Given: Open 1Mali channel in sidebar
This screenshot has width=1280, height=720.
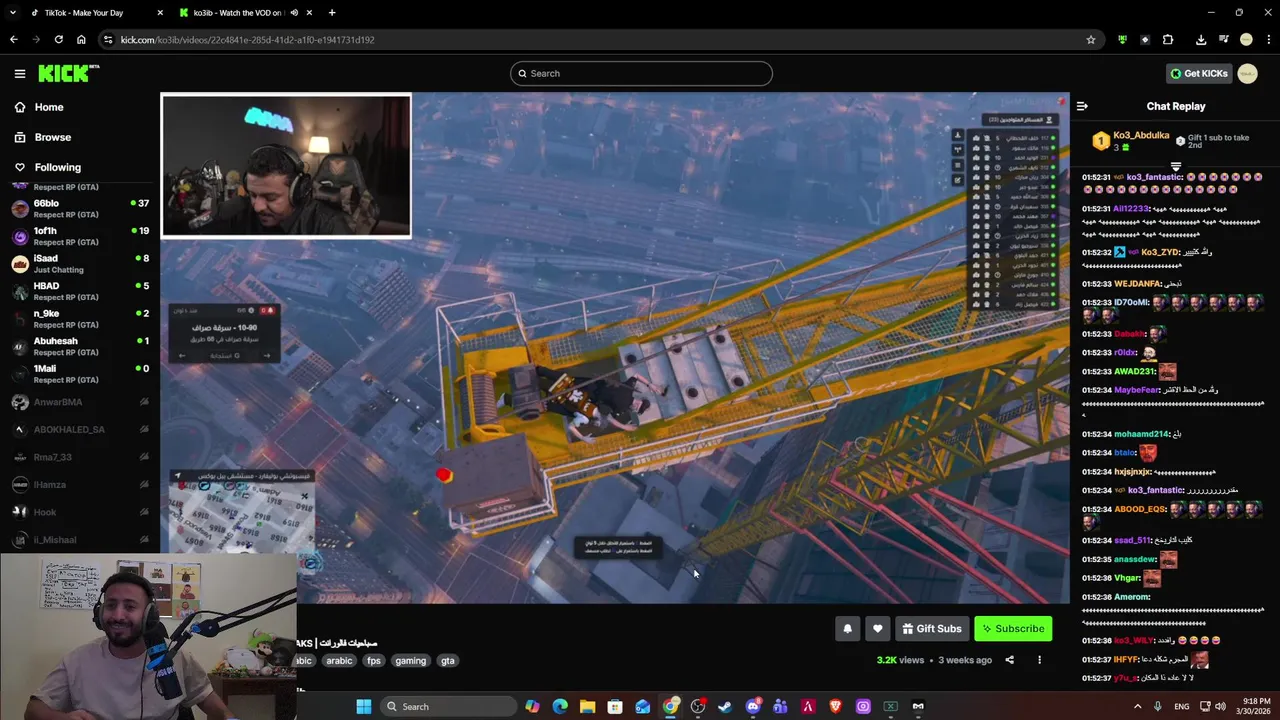Looking at the screenshot, I should point(80,374).
